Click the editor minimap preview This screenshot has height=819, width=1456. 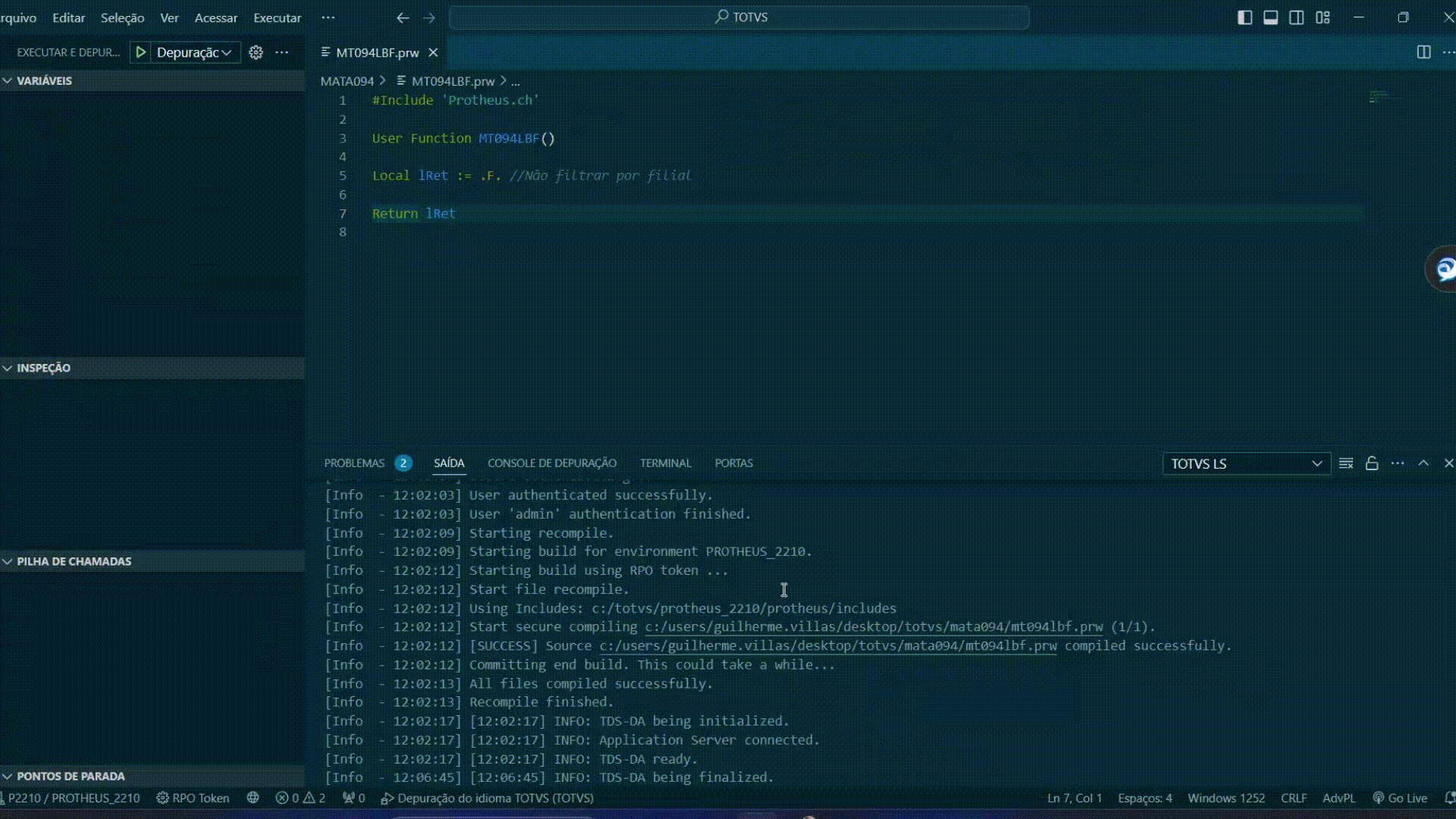(x=1386, y=97)
